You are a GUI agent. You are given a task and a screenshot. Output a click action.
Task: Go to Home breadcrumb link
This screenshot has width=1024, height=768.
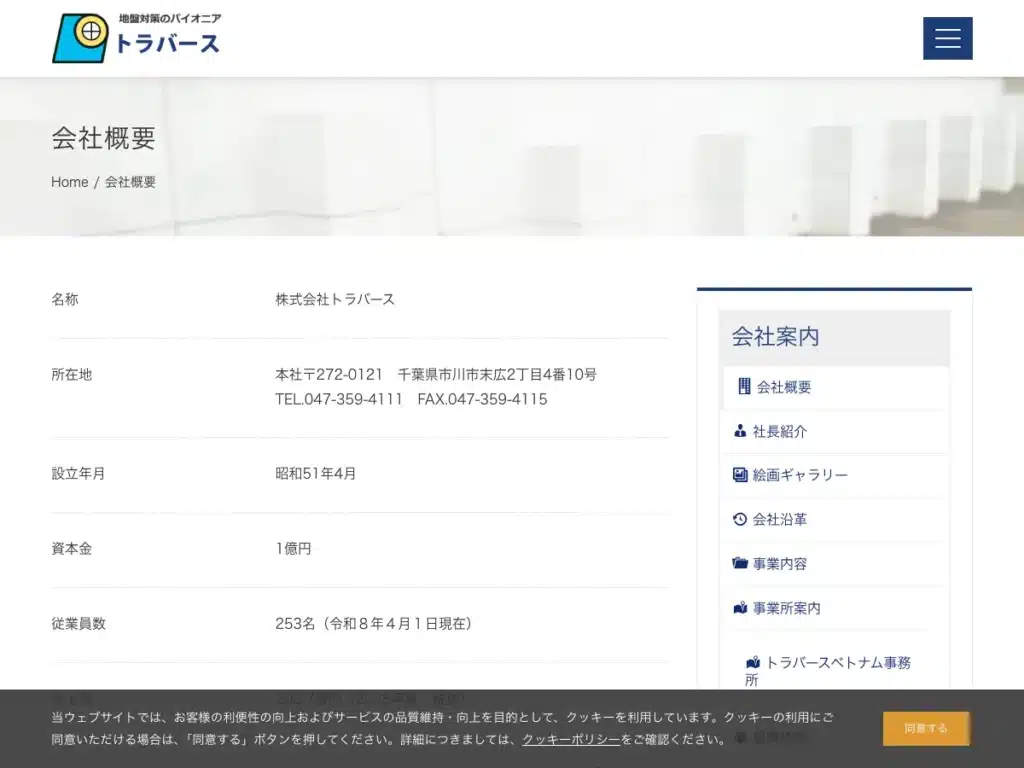click(x=69, y=182)
